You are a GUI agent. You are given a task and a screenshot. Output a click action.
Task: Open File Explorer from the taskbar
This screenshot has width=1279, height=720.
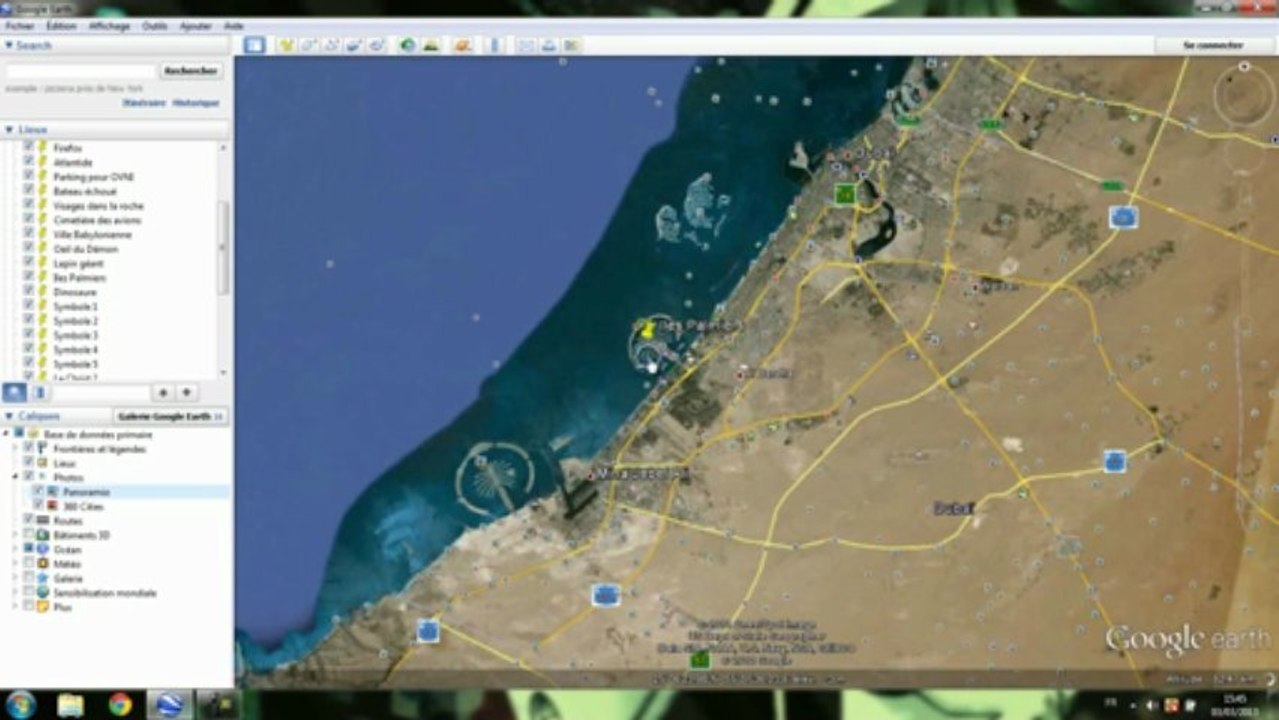(x=70, y=704)
